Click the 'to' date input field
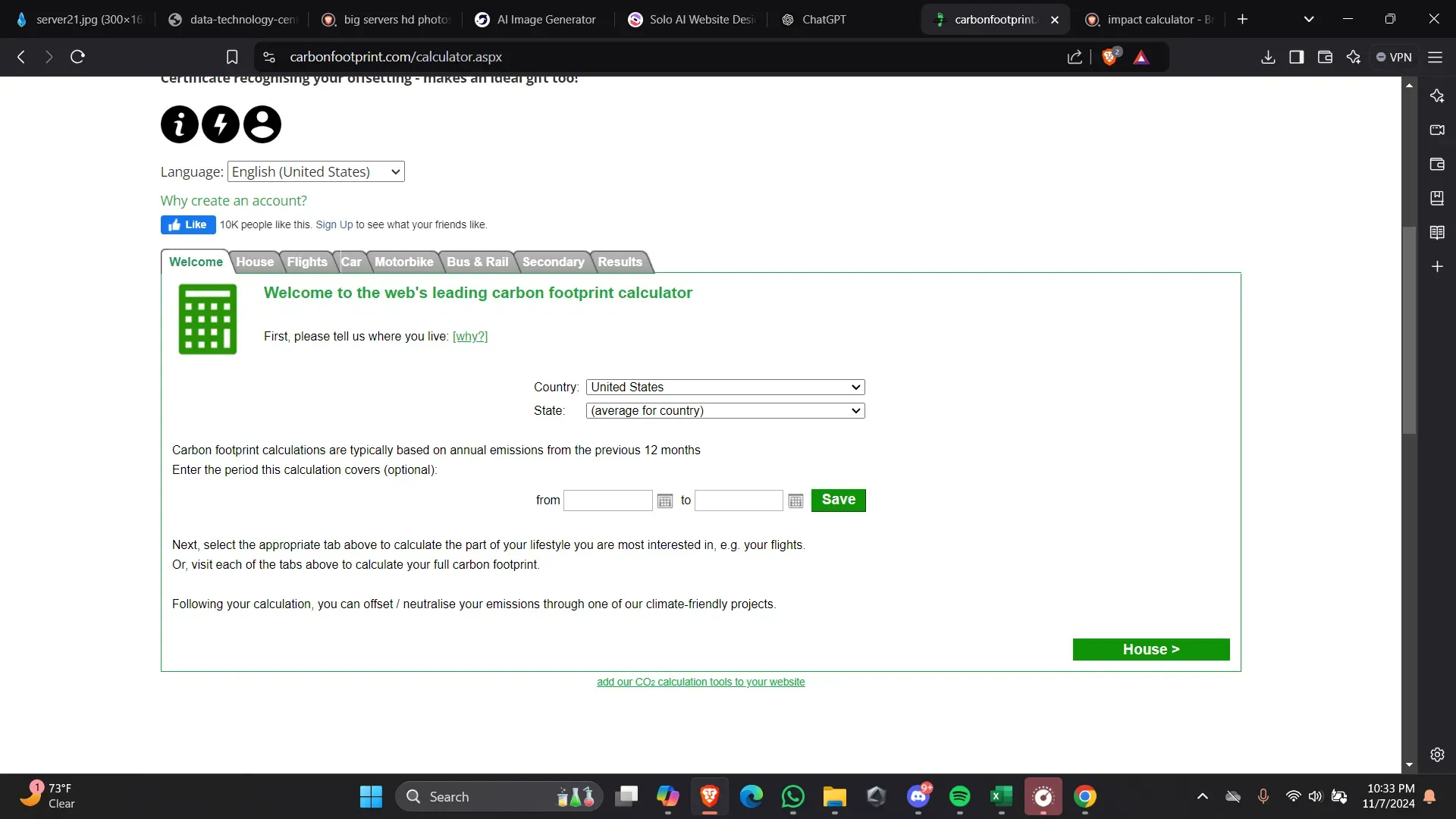The height and width of the screenshot is (819, 1456). coord(739,500)
